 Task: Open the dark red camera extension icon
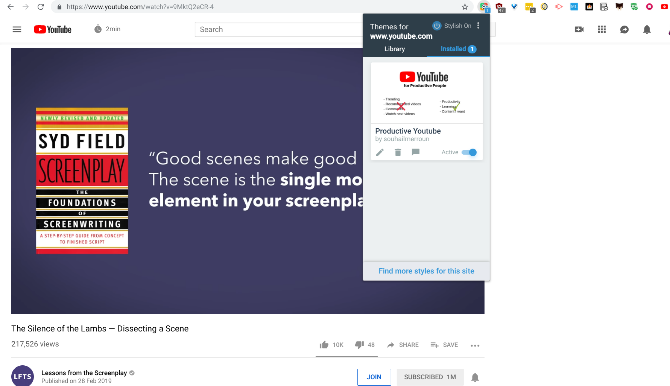500,7
